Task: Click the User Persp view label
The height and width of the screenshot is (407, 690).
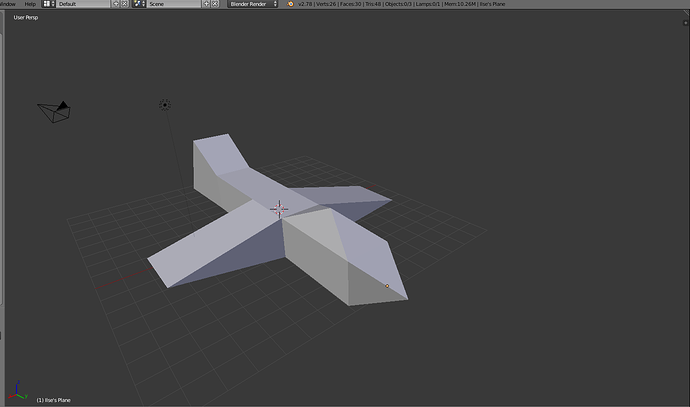Action: point(26,18)
